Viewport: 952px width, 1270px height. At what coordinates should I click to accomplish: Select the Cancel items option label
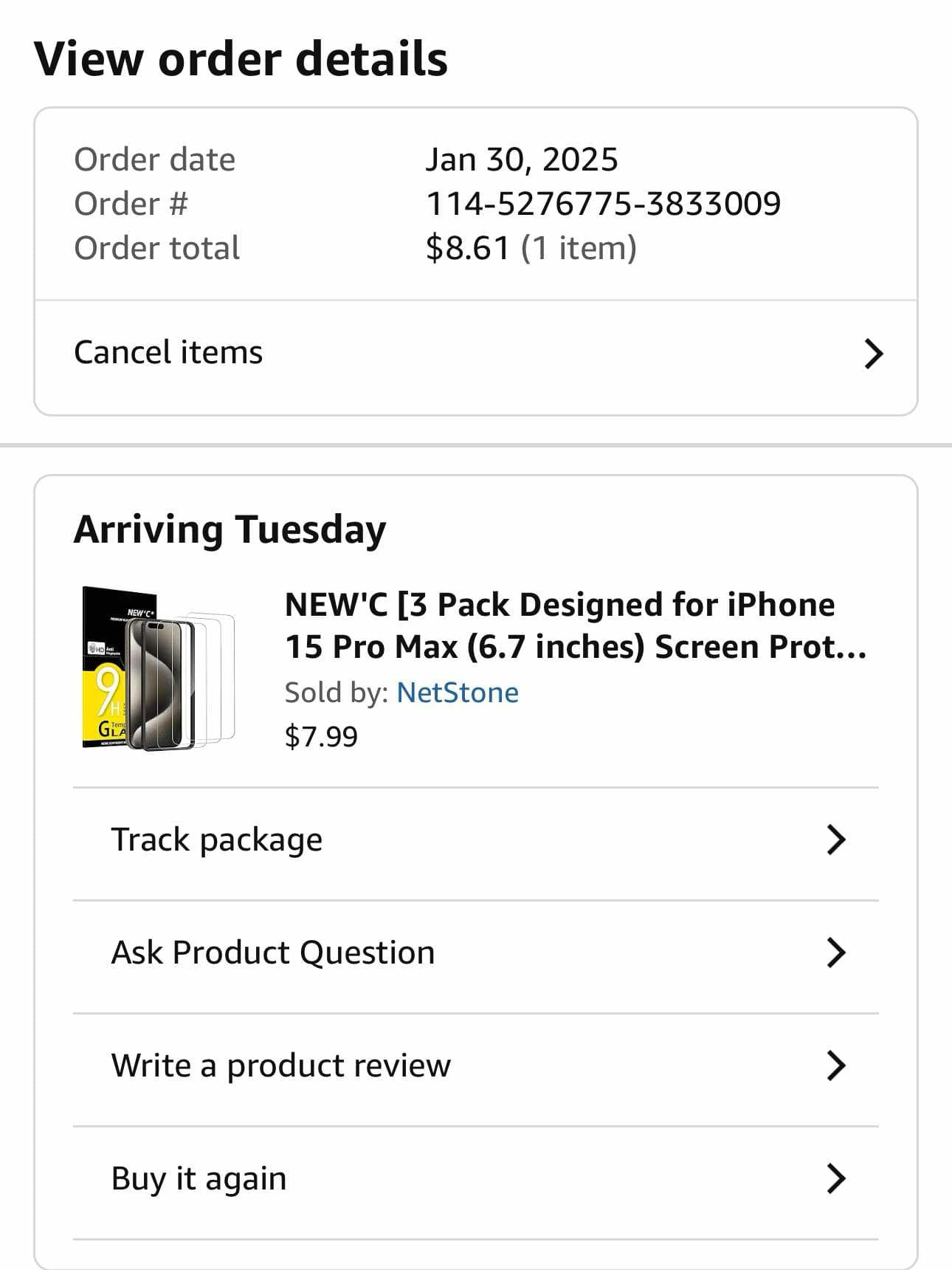click(168, 352)
